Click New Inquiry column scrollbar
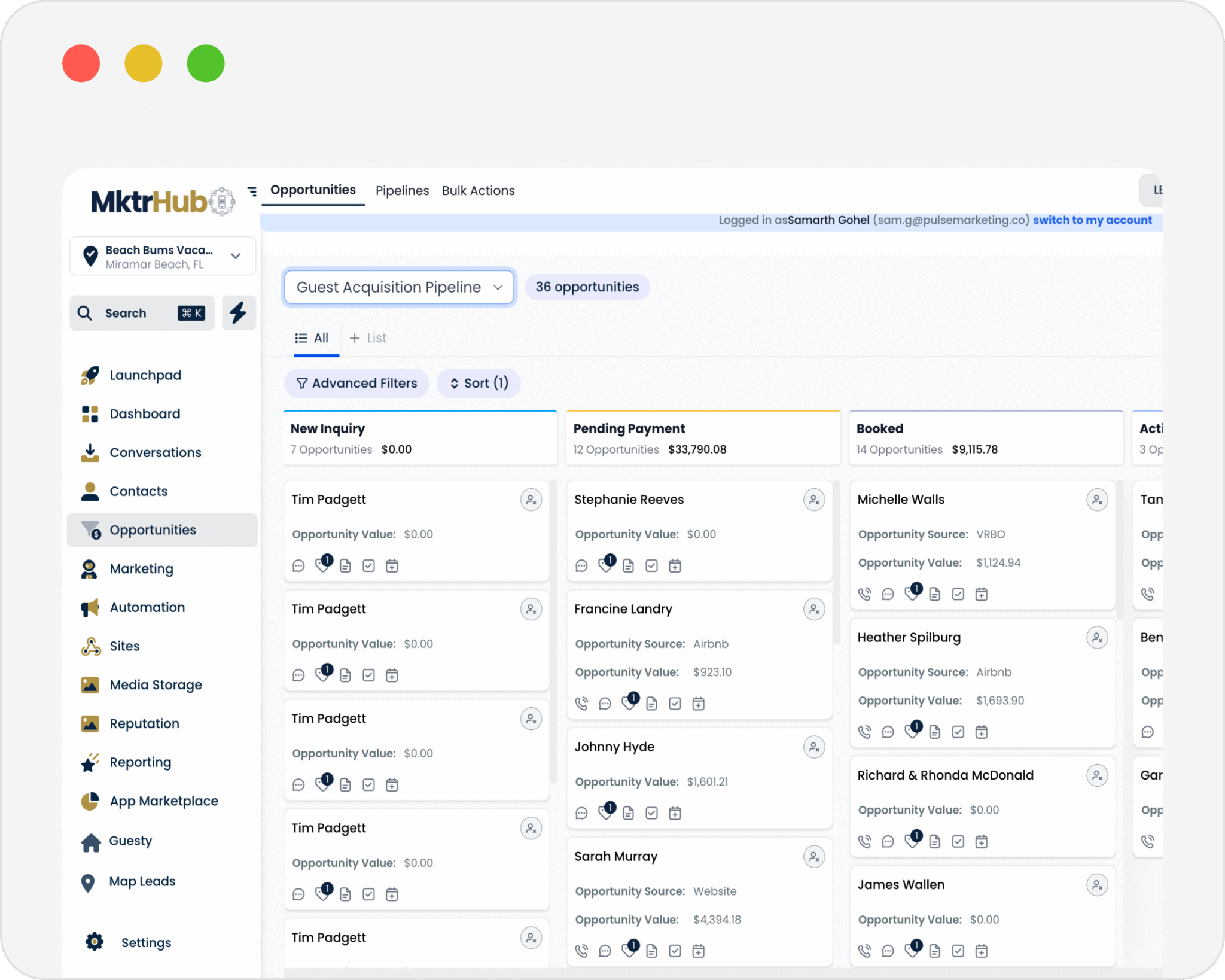The image size is (1225, 980). point(553,631)
